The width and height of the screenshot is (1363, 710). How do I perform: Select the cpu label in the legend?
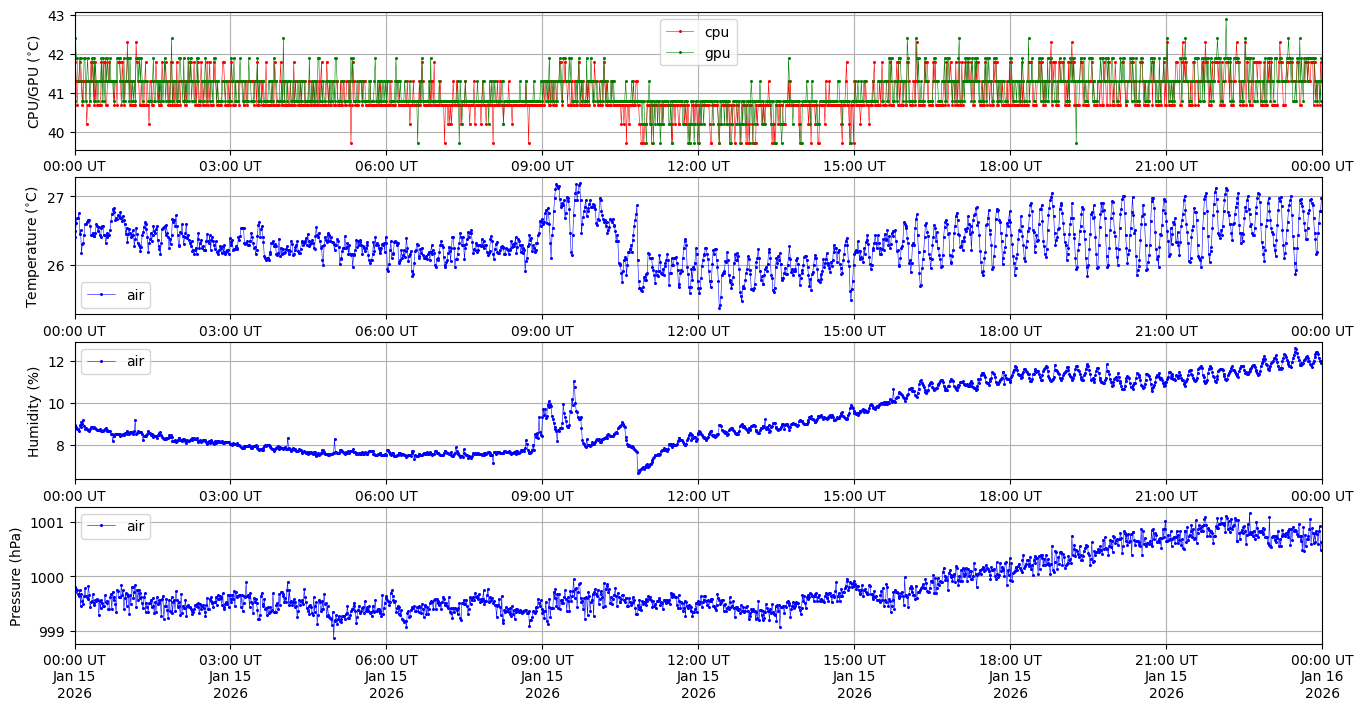point(717,32)
